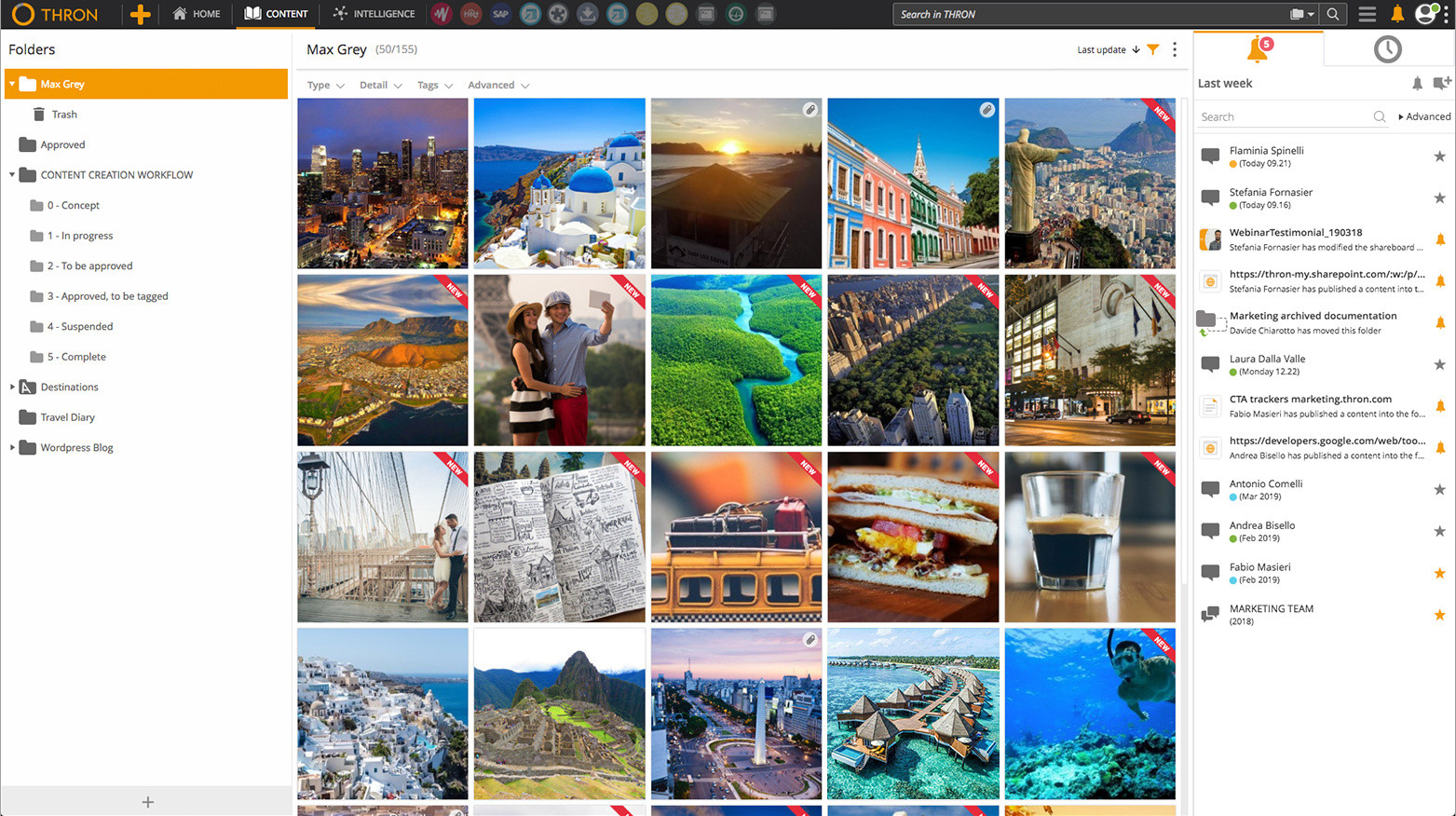This screenshot has height=816, width=1456.
Task: Expand the Type filter dropdown
Action: tap(326, 85)
